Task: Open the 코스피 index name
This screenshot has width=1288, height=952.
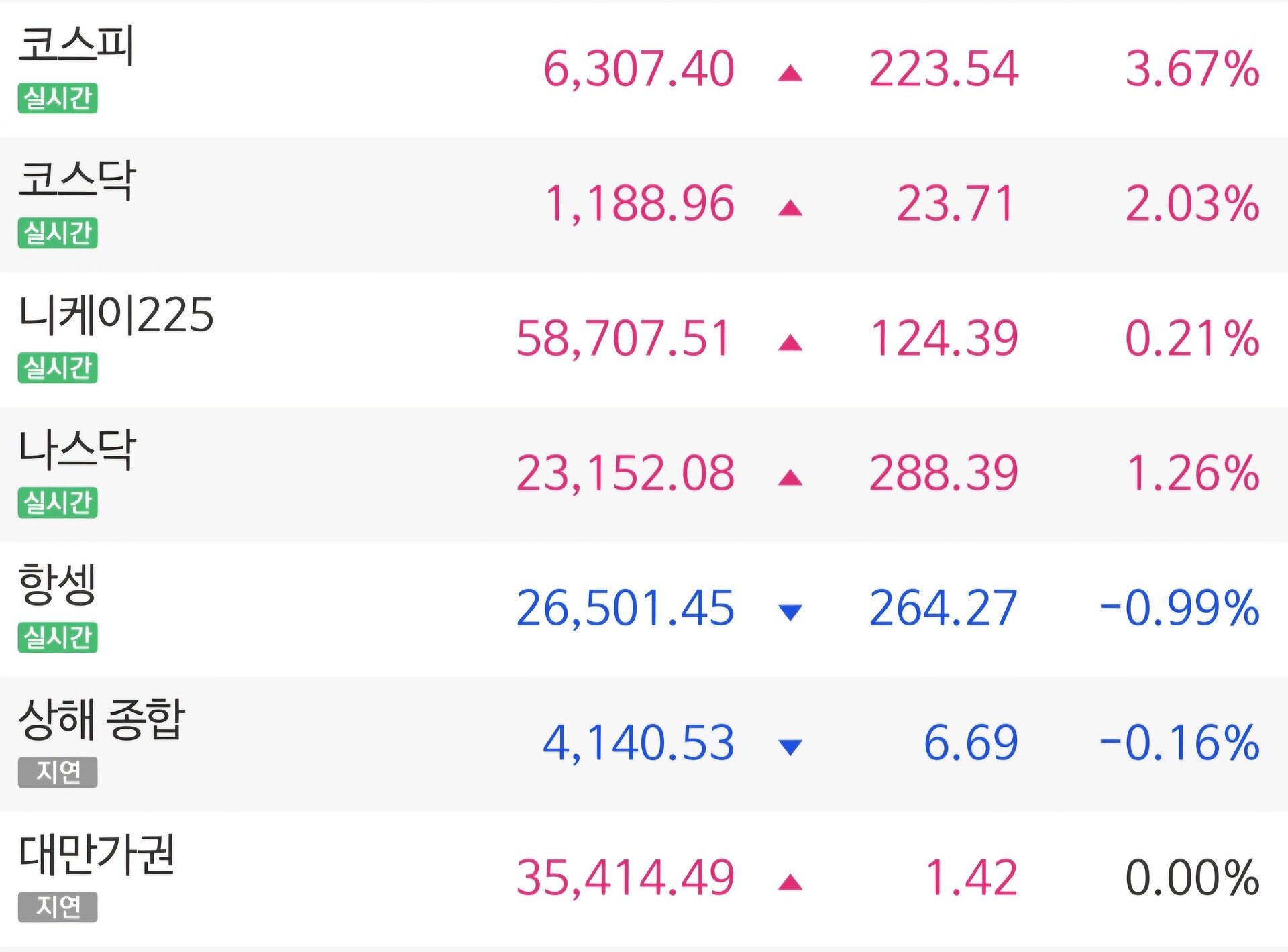Action: pos(76,46)
